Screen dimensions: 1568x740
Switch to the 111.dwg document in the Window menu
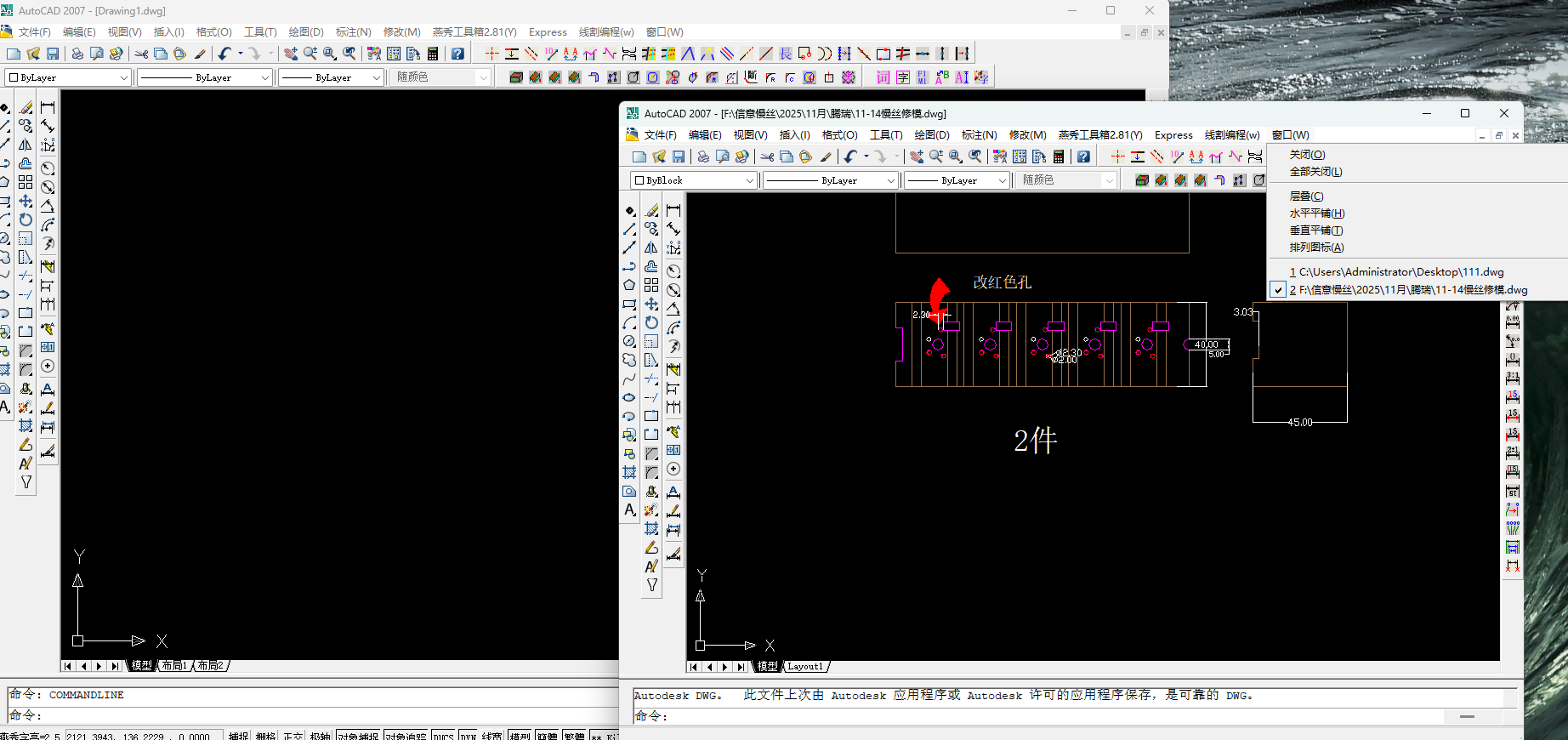pos(1396,272)
